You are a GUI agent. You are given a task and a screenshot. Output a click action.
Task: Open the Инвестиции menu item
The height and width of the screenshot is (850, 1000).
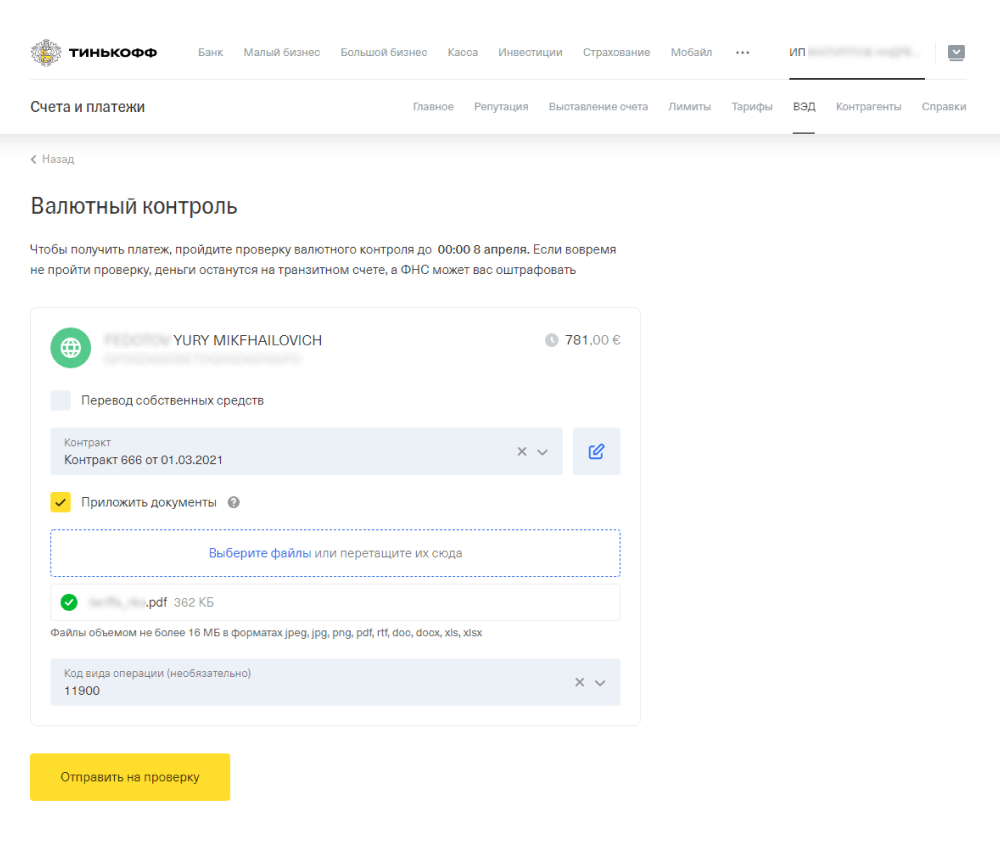[530, 52]
